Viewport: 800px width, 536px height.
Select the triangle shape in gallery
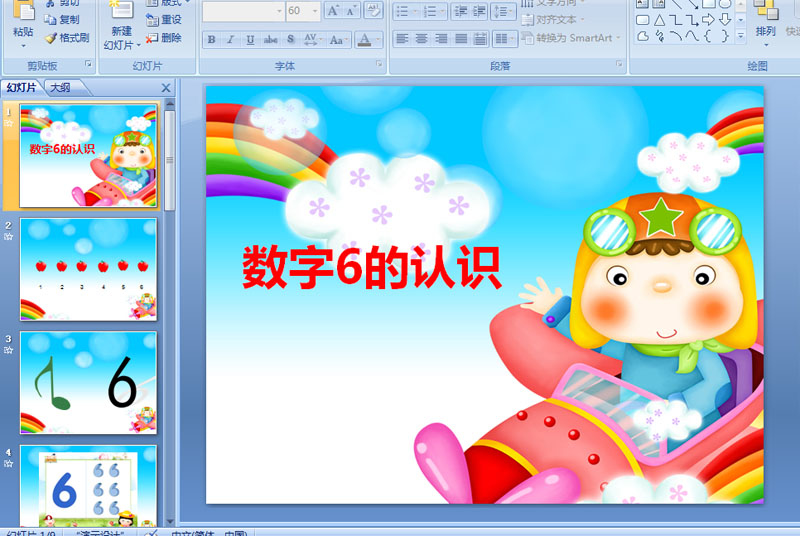coord(659,20)
